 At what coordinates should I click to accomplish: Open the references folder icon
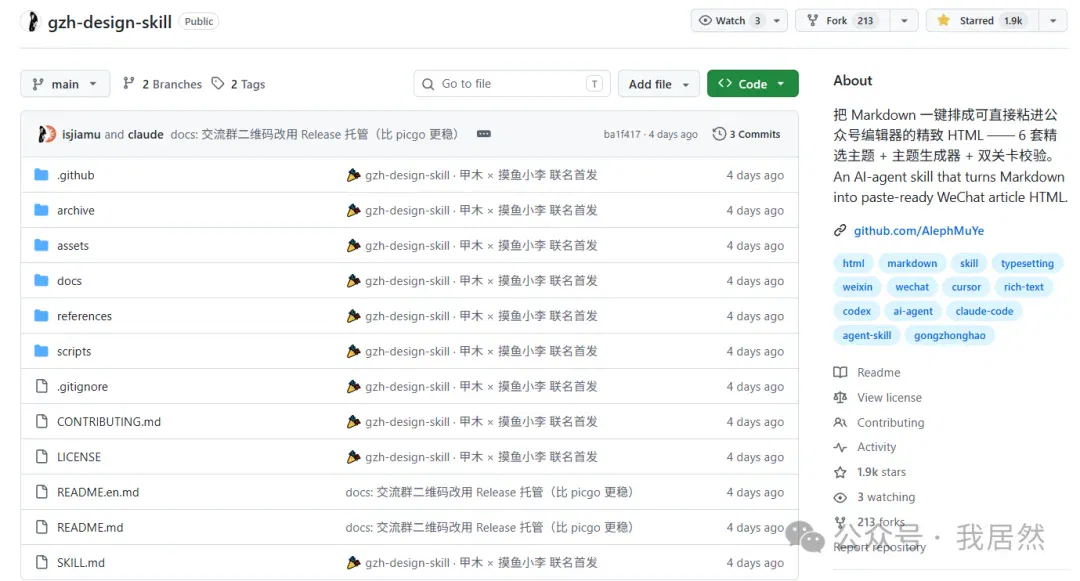[x=41, y=315]
